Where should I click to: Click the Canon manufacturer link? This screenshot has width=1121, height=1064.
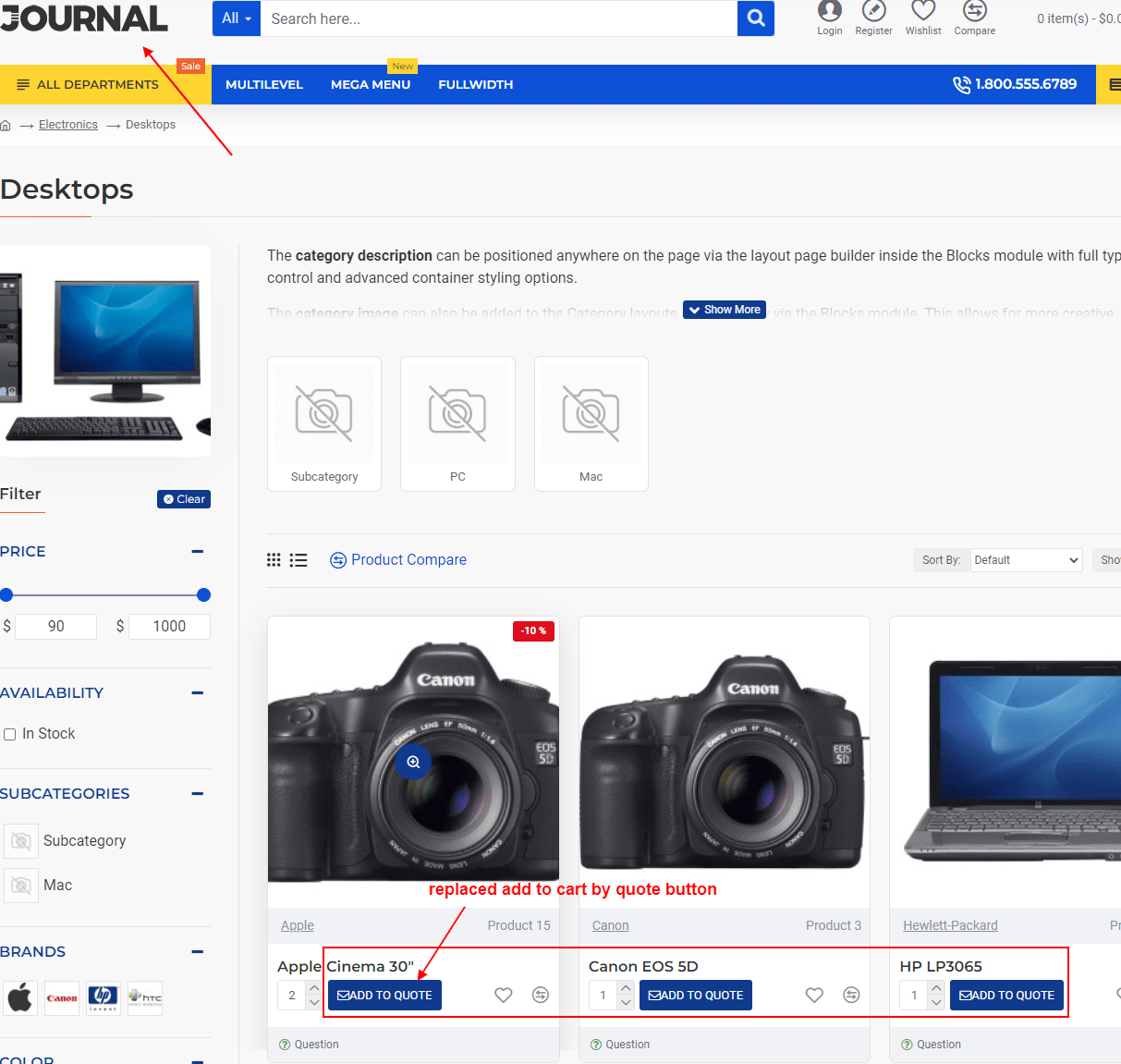pyautogui.click(x=611, y=925)
